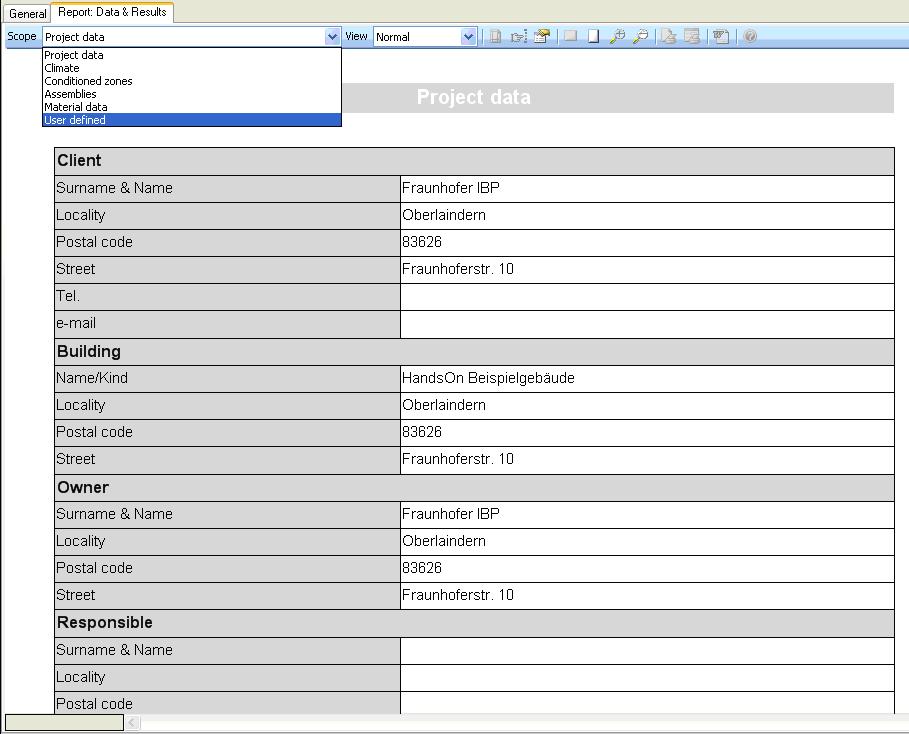Viewport: 909px width, 734px height.
Task: Zoom in with the plus magnifier
Action: click(617, 37)
